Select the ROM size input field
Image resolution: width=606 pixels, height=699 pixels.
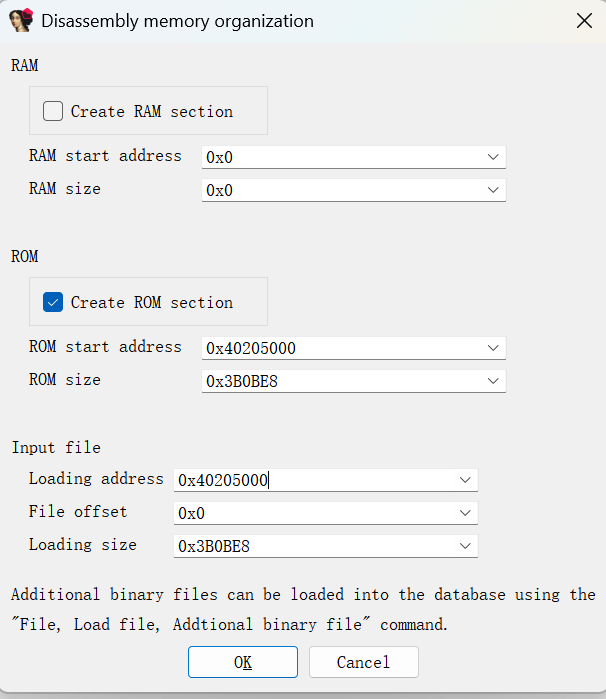tap(340, 381)
